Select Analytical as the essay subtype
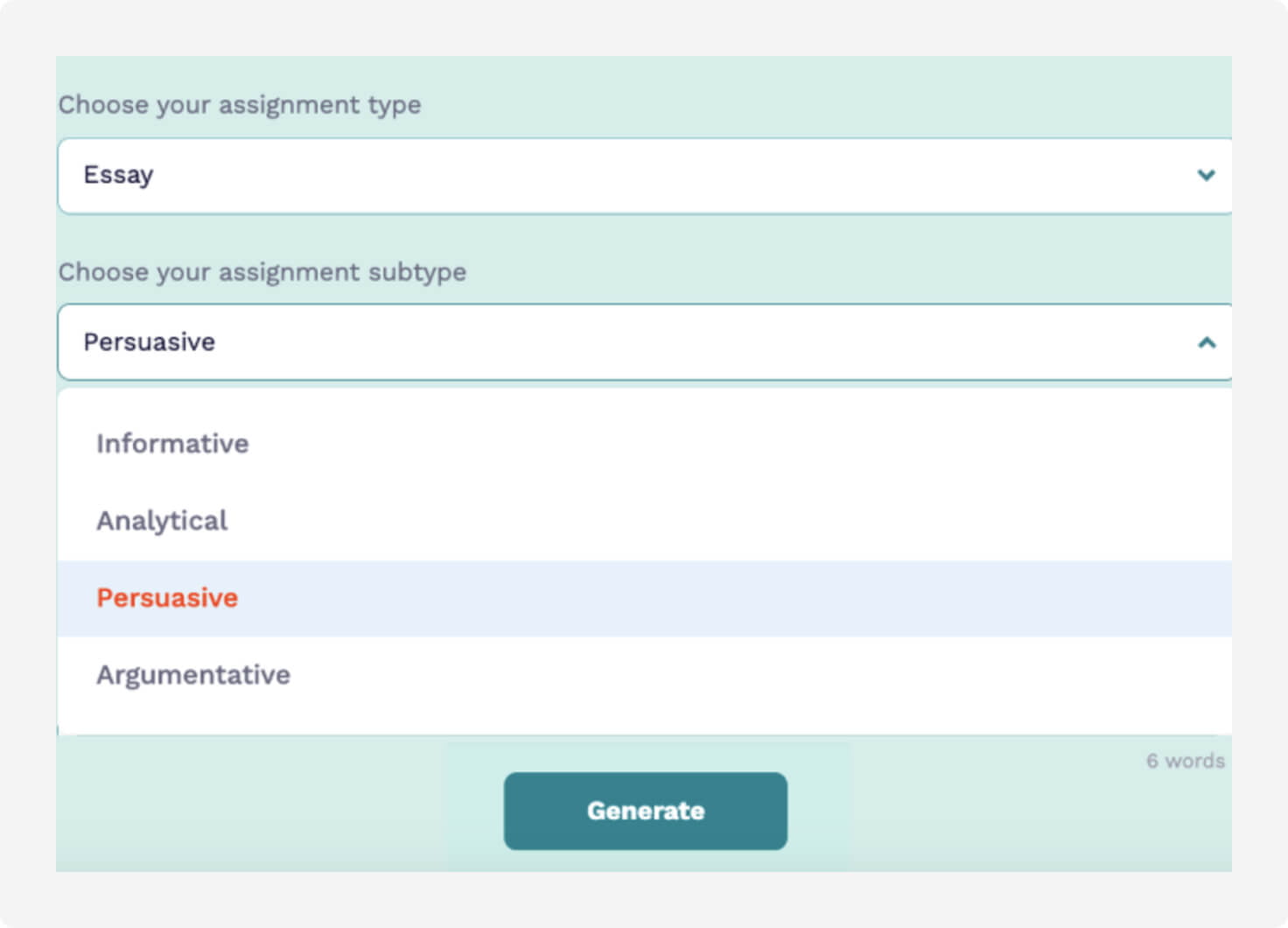Viewport: 1288px width, 928px height. click(162, 520)
